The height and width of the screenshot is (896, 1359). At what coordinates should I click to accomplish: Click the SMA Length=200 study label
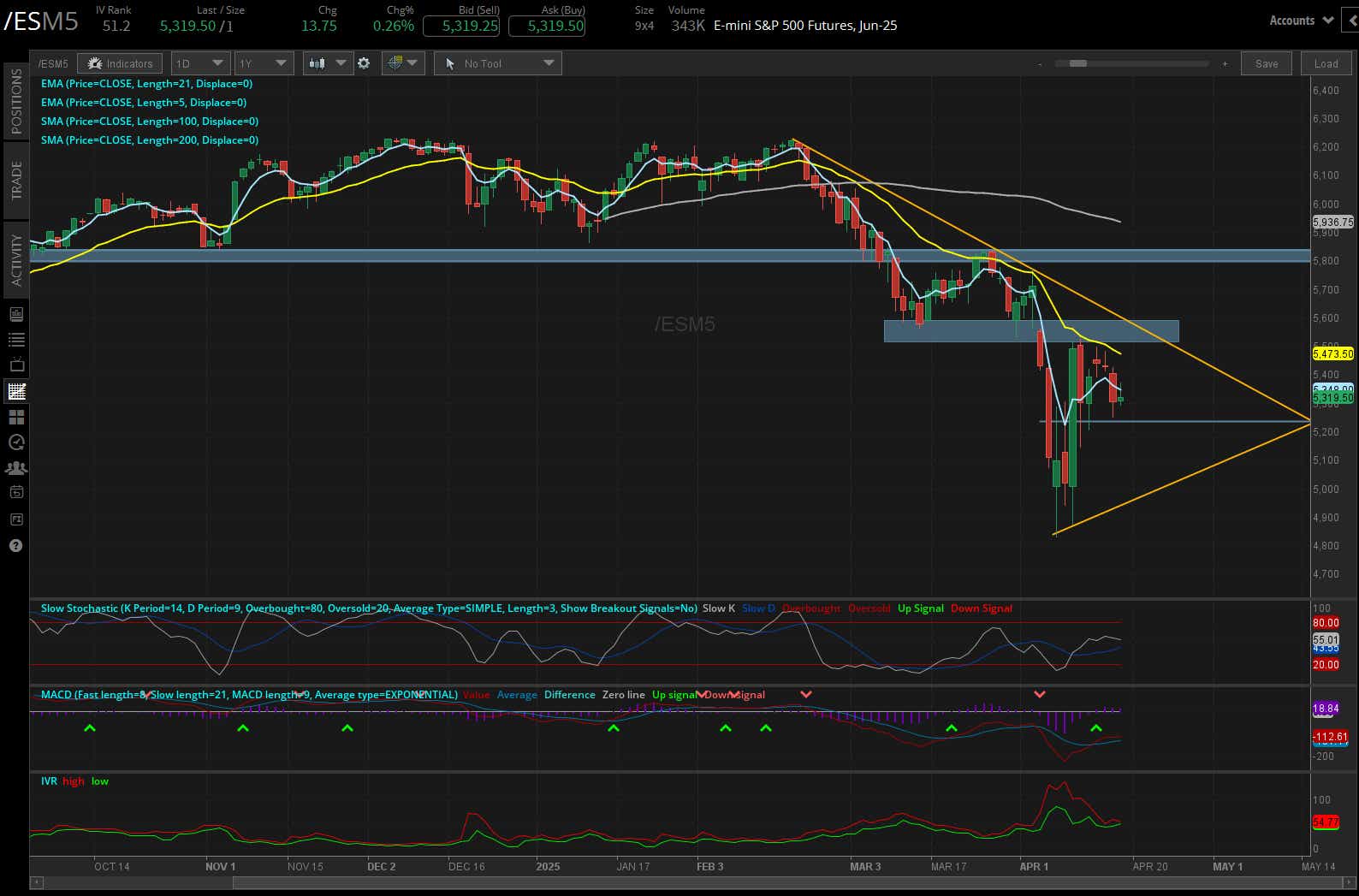(x=150, y=140)
